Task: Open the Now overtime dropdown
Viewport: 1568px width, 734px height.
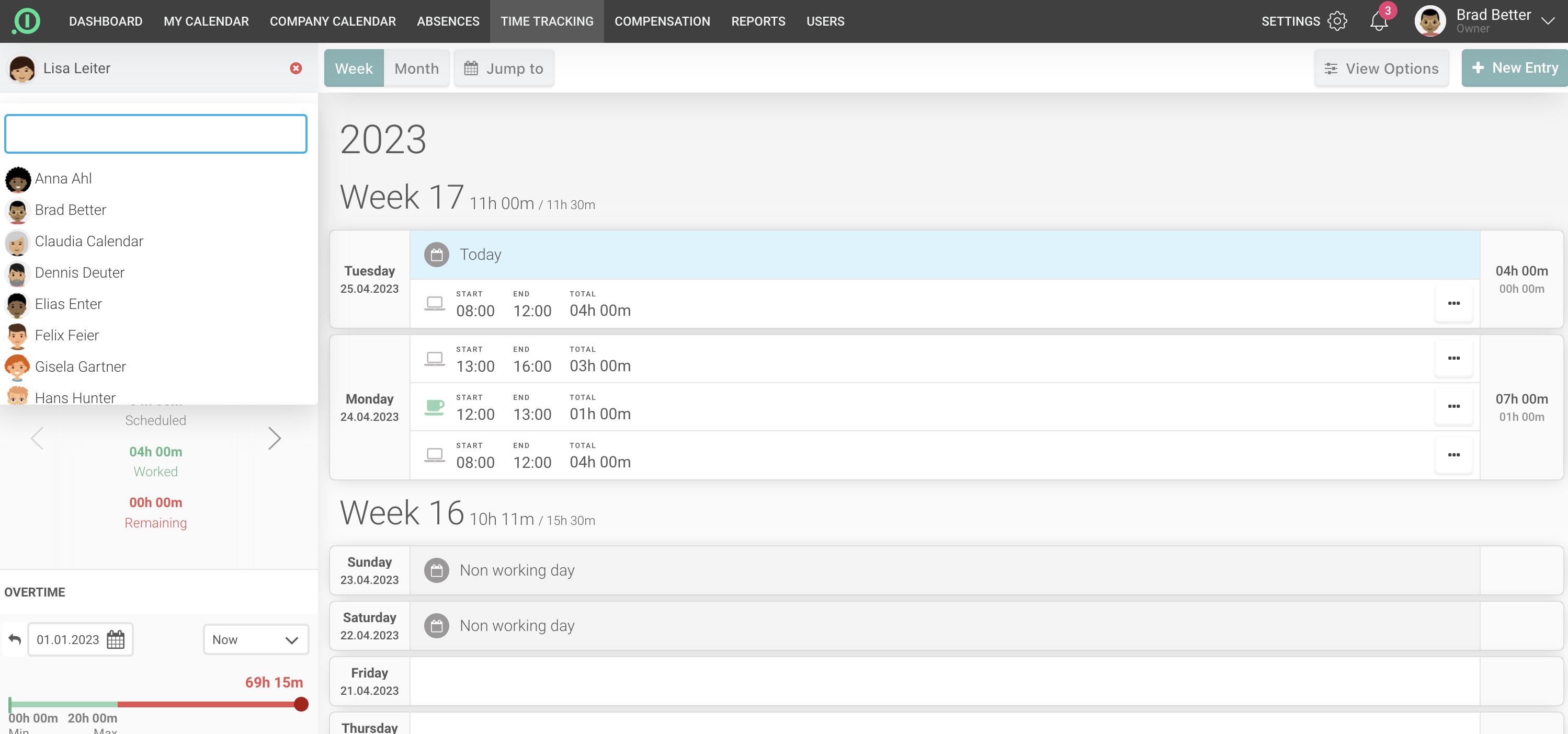Action: (256, 640)
